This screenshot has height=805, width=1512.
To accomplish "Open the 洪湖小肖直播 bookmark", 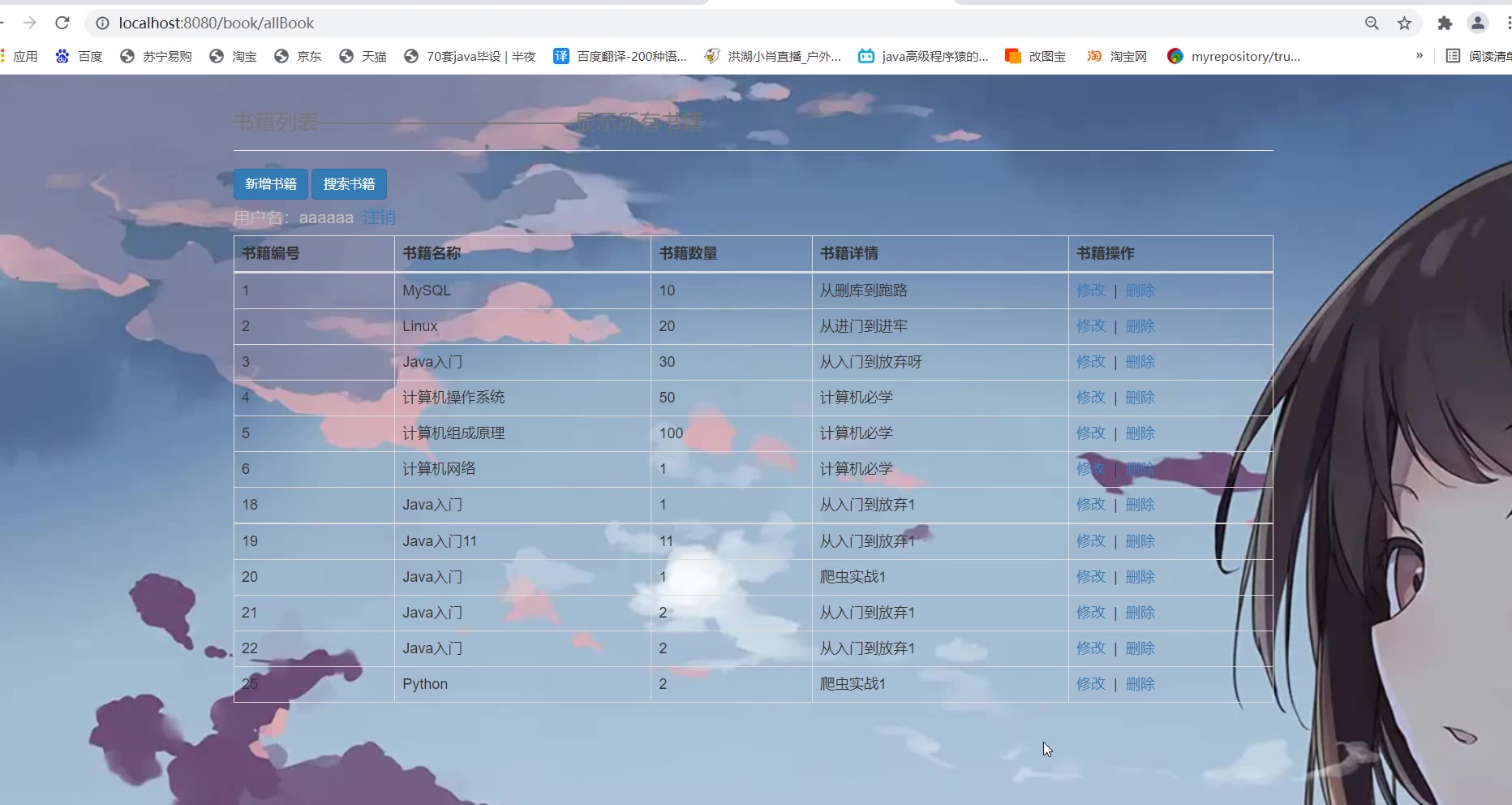I will pyautogui.click(x=772, y=56).
